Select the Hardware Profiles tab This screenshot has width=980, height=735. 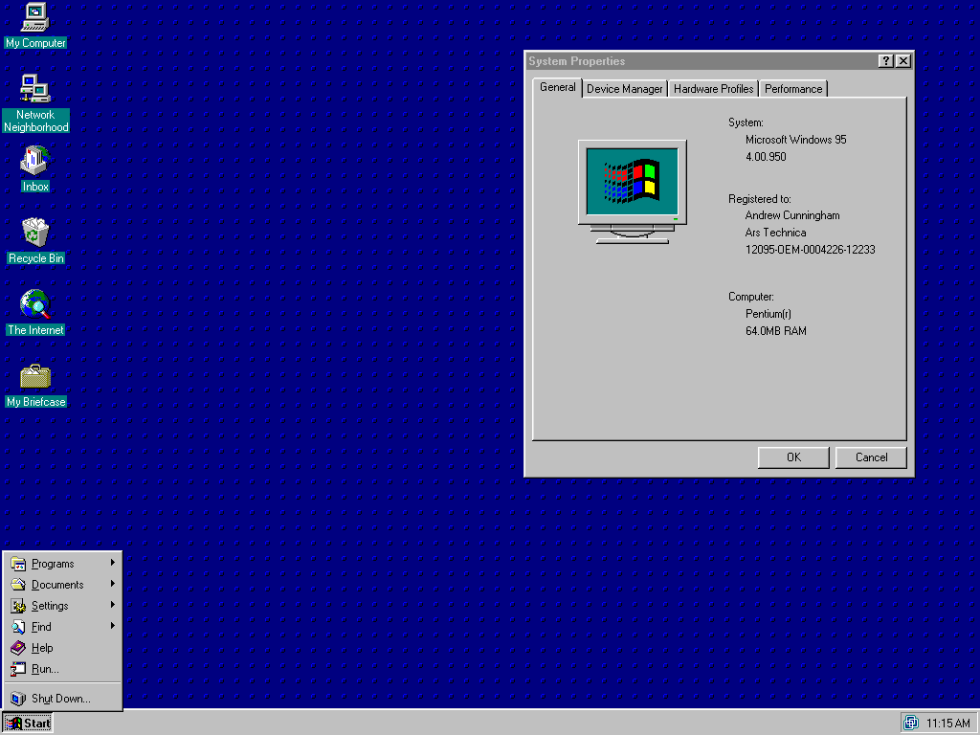pyautogui.click(x=713, y=88)
